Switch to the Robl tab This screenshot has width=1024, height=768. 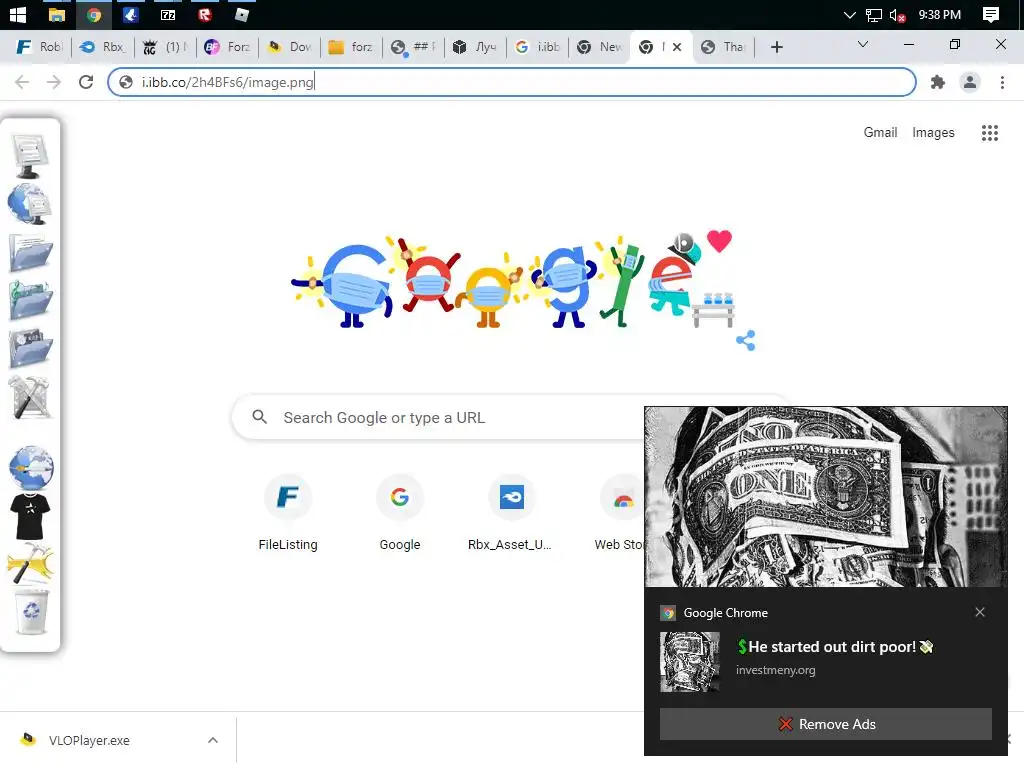39,47
